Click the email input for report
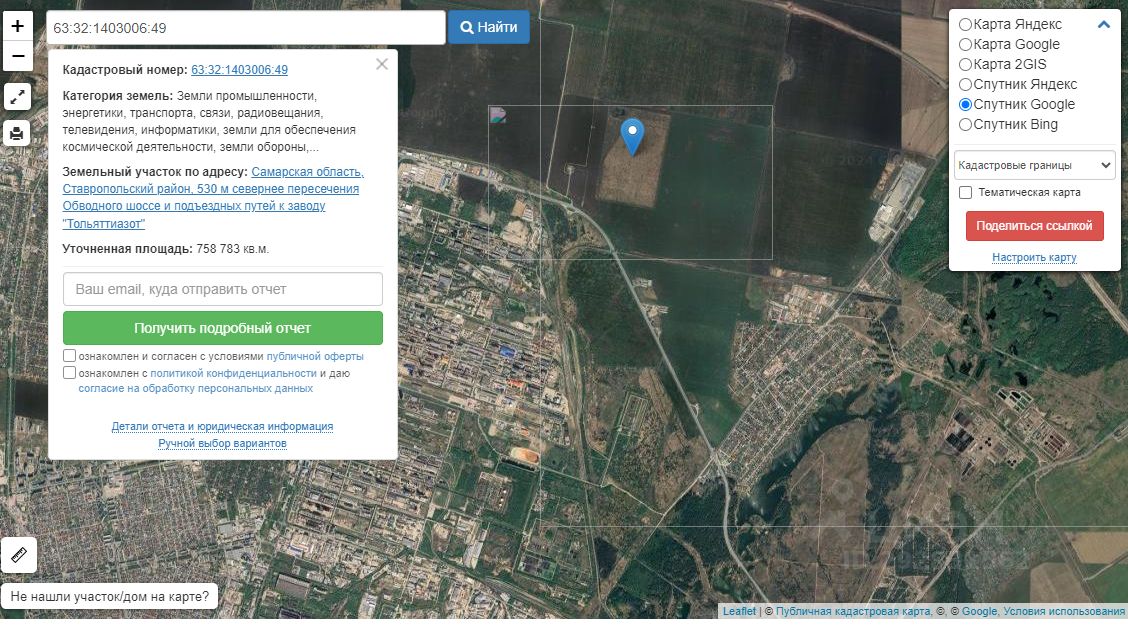1128x627 pixels. (223, 289)
